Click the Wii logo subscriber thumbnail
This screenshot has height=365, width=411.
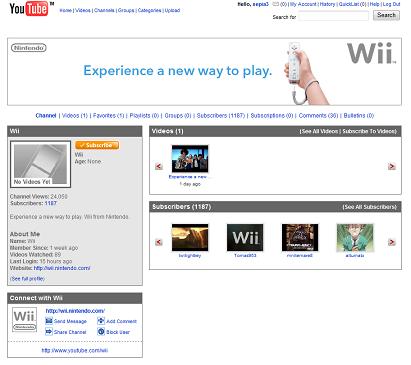point(245,237)
